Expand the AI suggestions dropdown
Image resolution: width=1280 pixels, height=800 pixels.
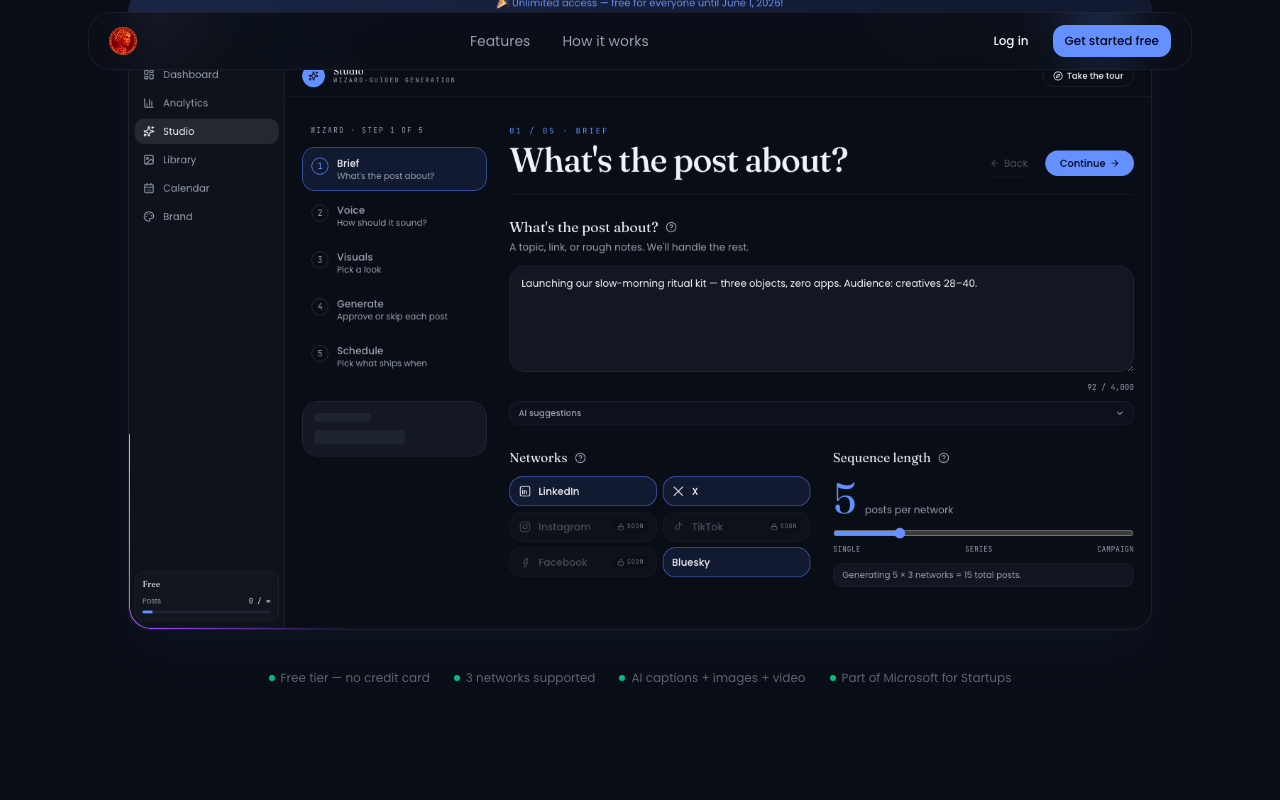(x=821, y=413)
